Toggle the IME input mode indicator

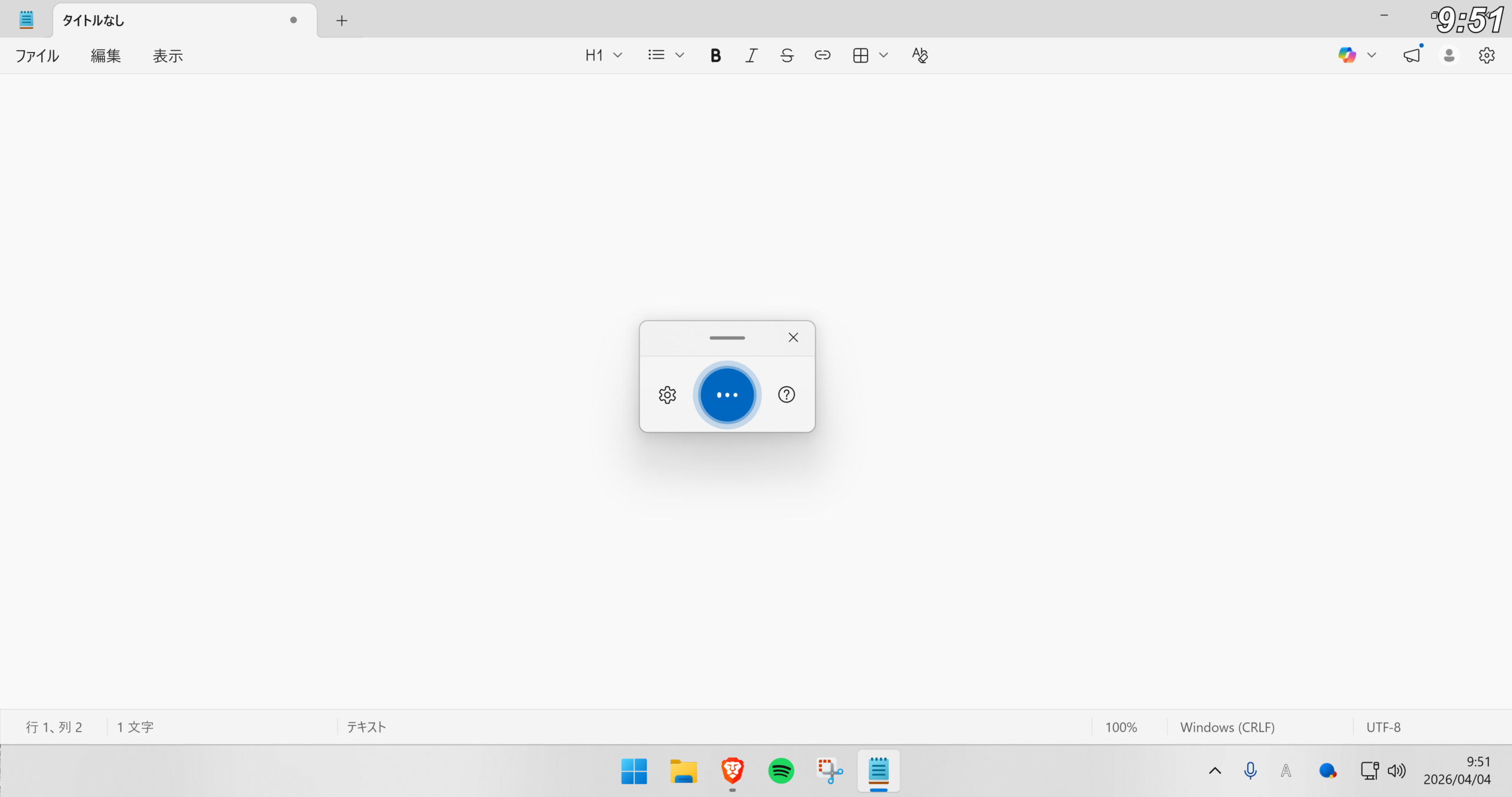1286,771
